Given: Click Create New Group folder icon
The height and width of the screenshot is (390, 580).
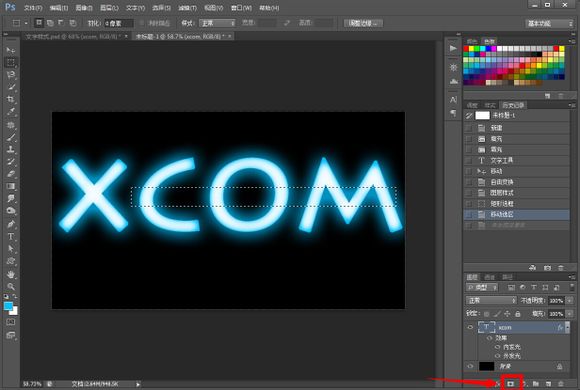Looking at the screenshot, I should click(536, 384).
